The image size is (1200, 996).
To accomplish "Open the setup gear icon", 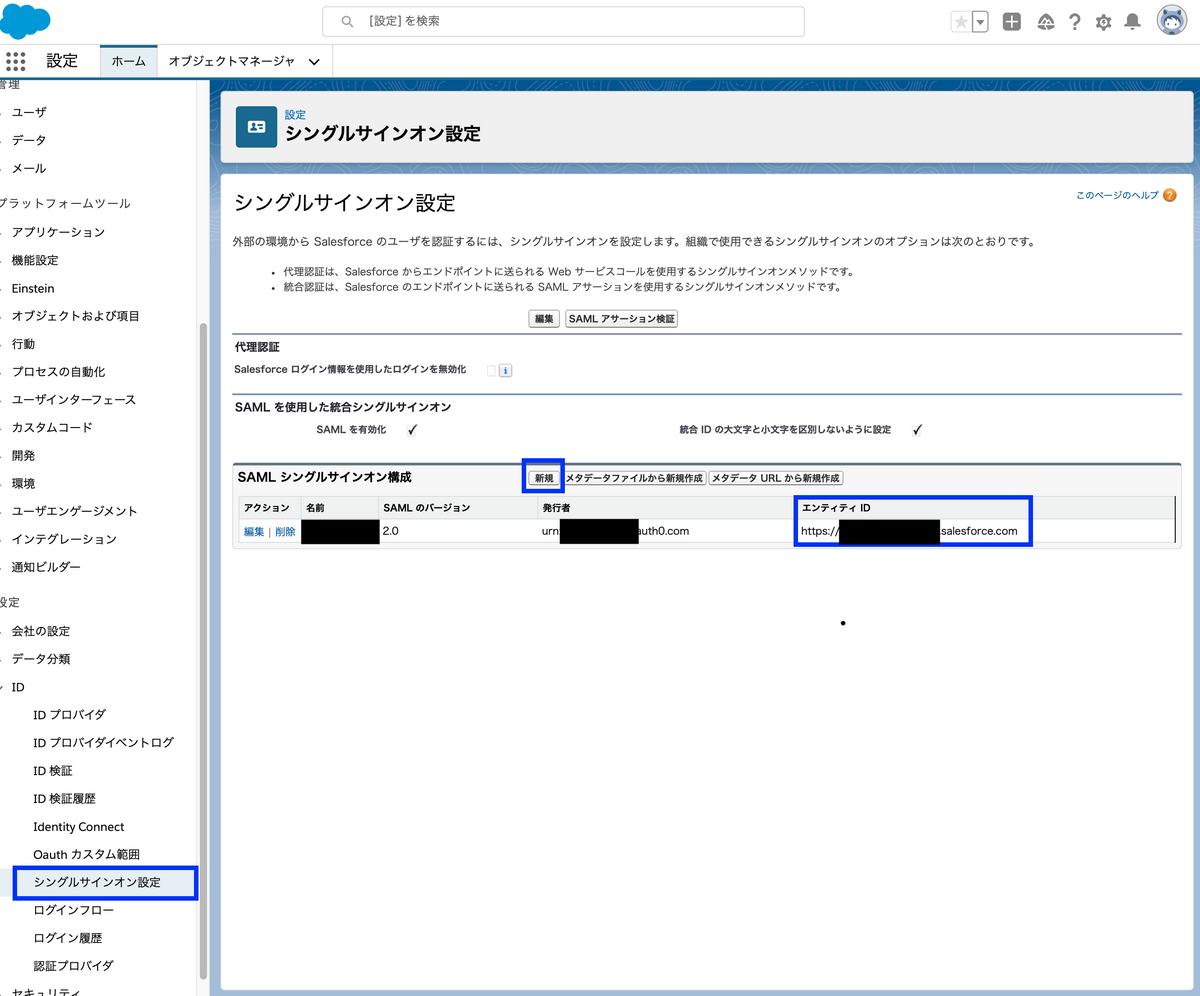I will tap(1103, 21).
